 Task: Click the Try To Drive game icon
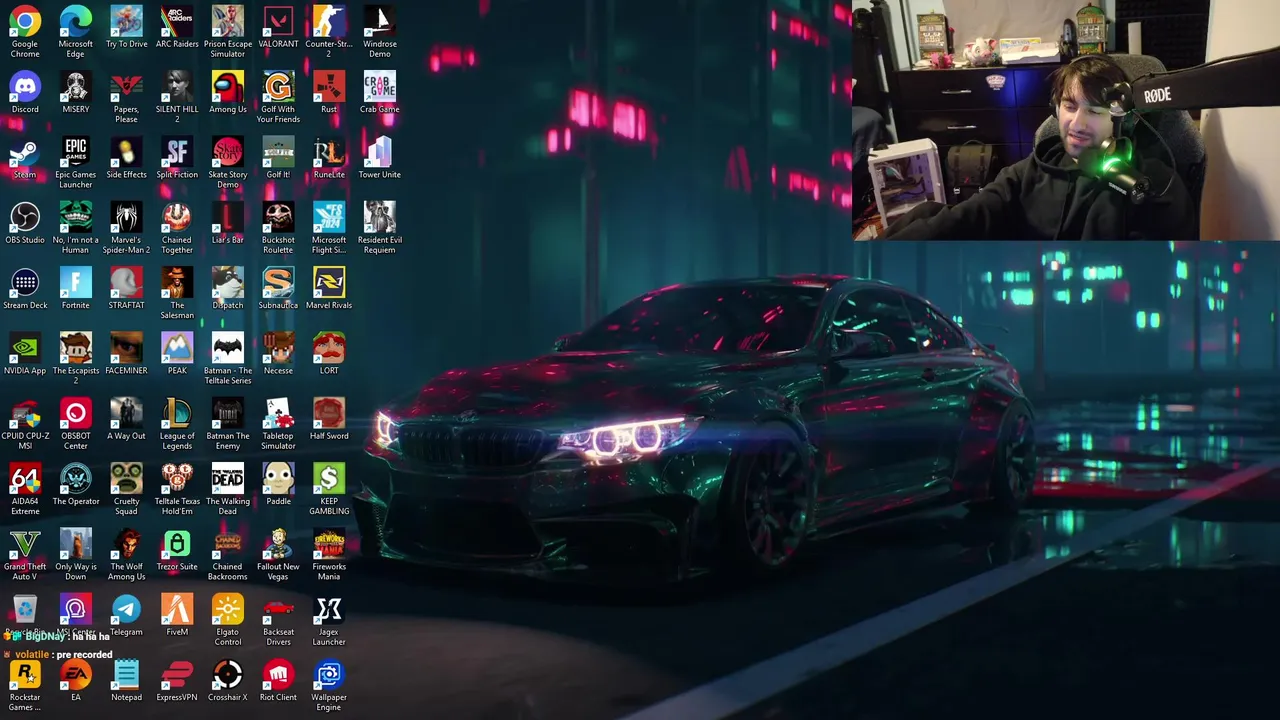tap(126, 22)
